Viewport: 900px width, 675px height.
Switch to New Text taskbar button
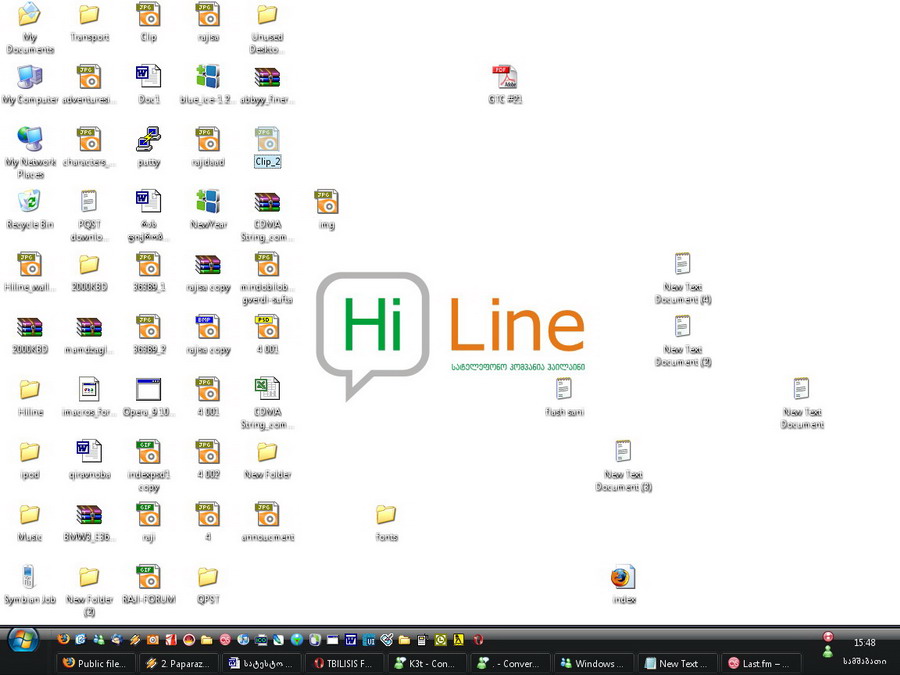[x=676, y=664]
